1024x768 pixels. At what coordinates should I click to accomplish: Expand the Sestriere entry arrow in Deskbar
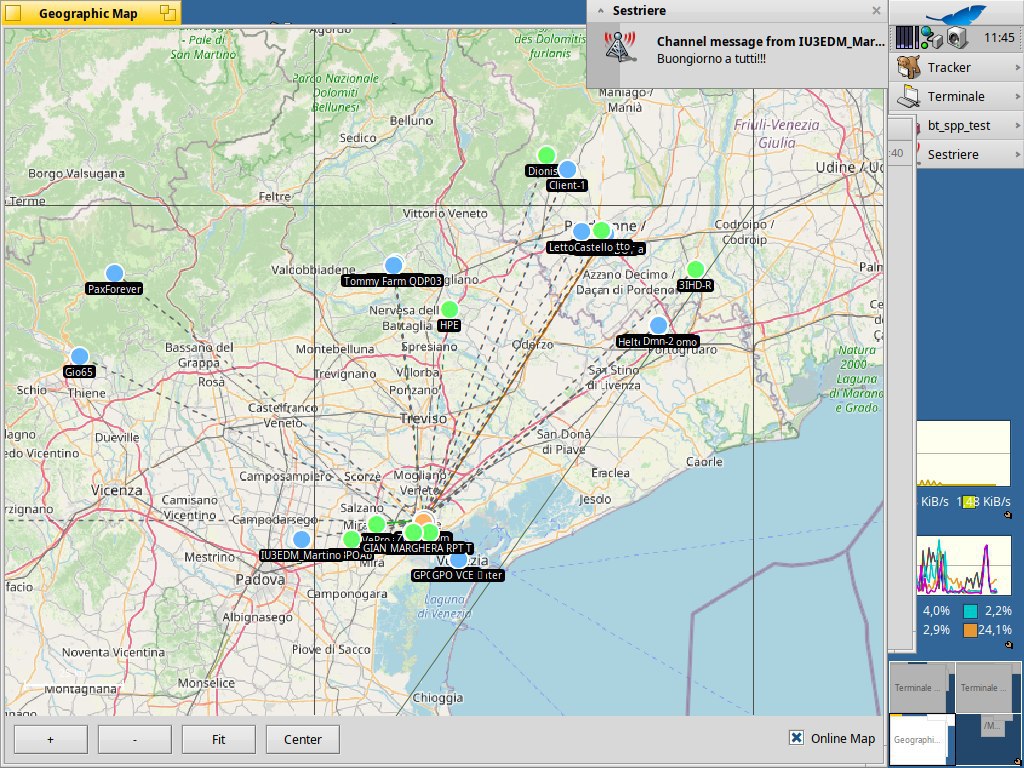tap(1017, 155)
